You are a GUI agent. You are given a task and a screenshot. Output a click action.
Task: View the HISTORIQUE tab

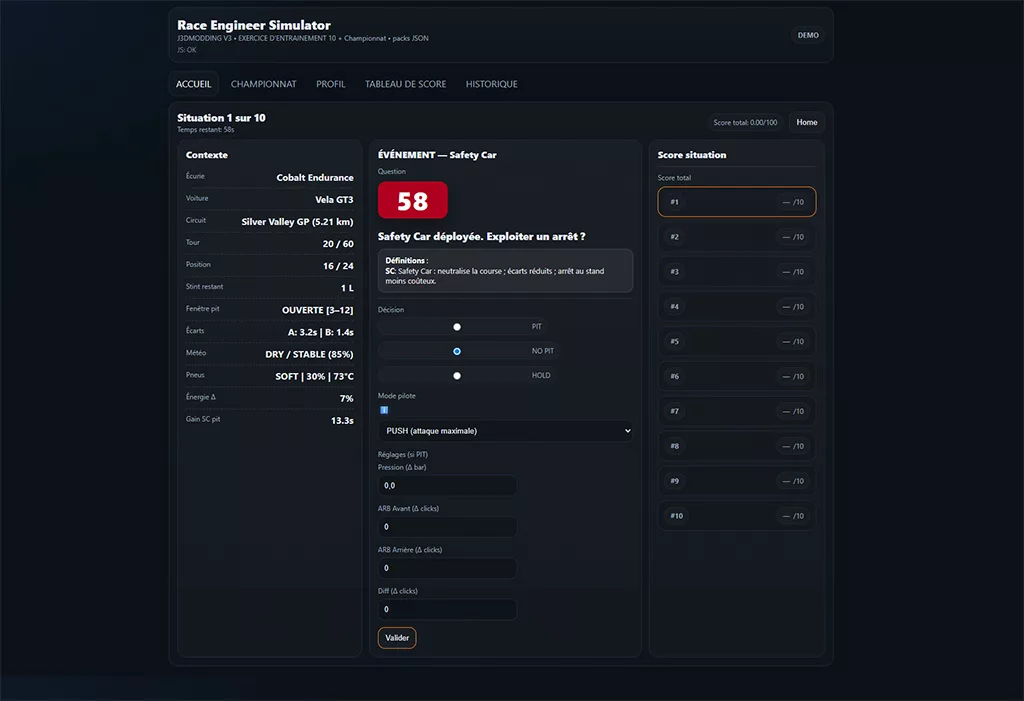click(492, 84)
